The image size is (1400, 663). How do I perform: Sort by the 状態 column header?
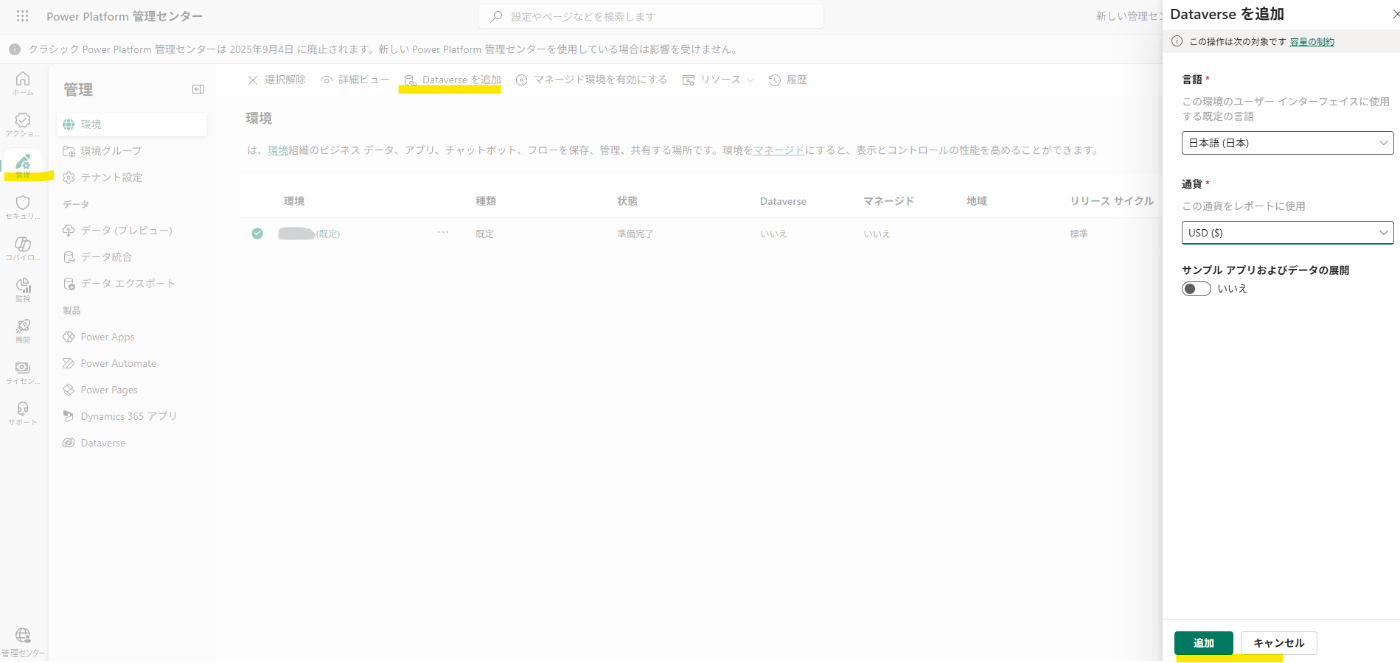coord(628,201)
